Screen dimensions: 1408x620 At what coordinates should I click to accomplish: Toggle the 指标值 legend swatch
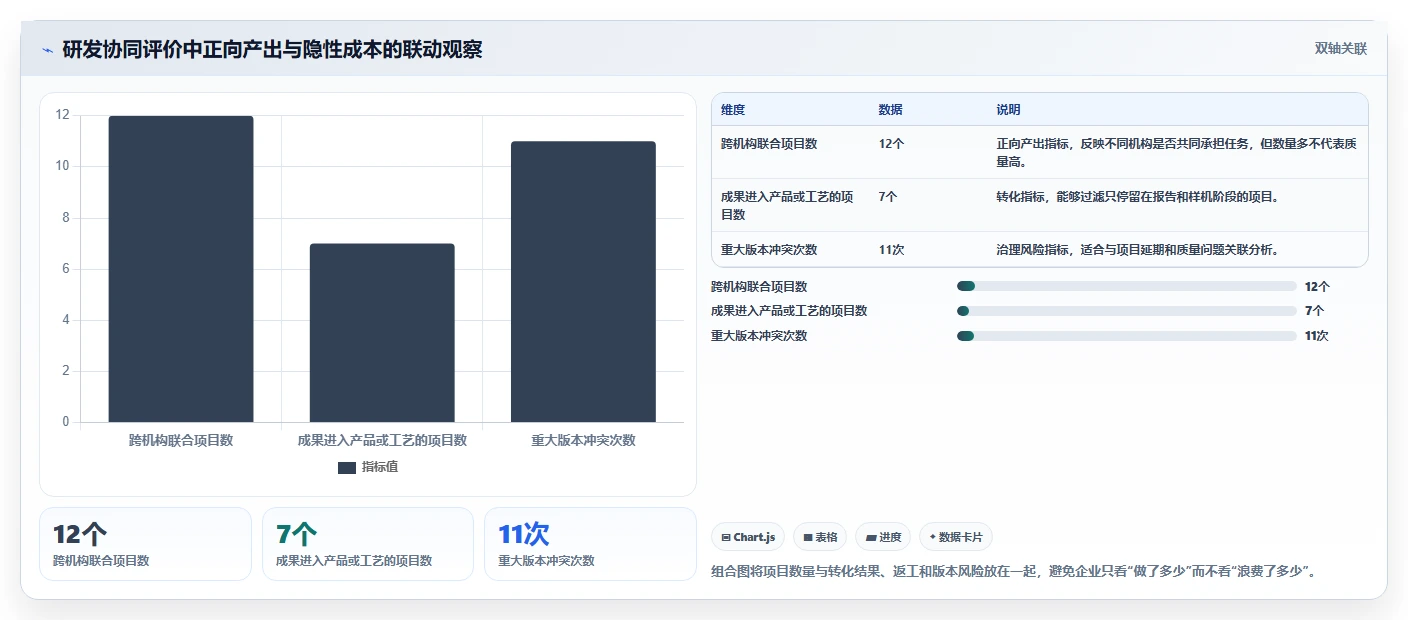(x=347, y=467)
